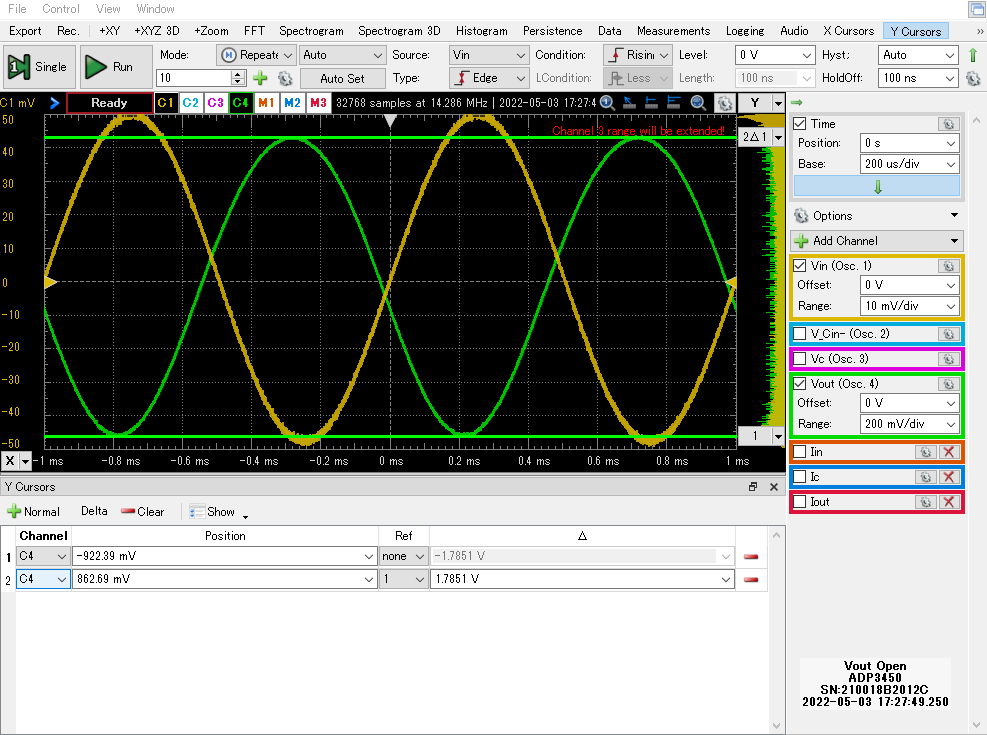Toggle the Time checkbox
The image size is (987, 735).
pyautogui.click(x=800, y=124)
